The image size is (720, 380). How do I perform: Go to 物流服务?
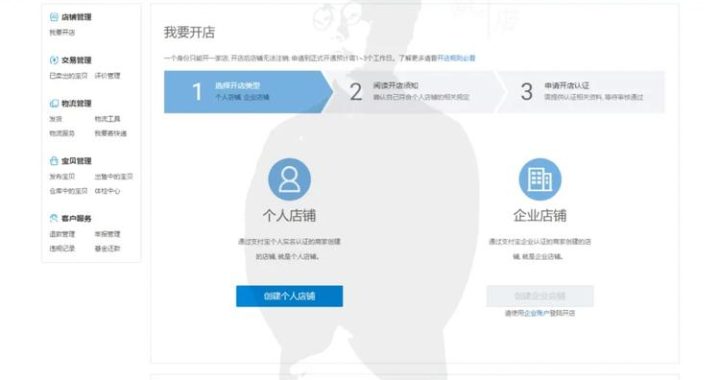62,133
